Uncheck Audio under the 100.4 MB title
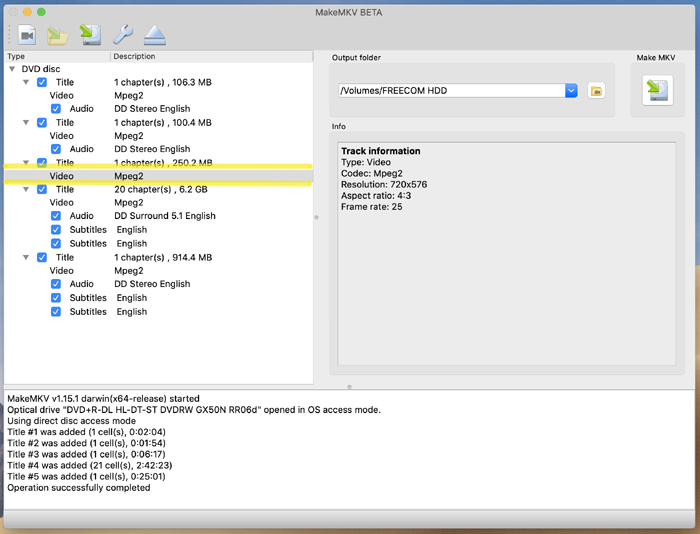This screenshot has width=700, height=534. tap(56, 149)
